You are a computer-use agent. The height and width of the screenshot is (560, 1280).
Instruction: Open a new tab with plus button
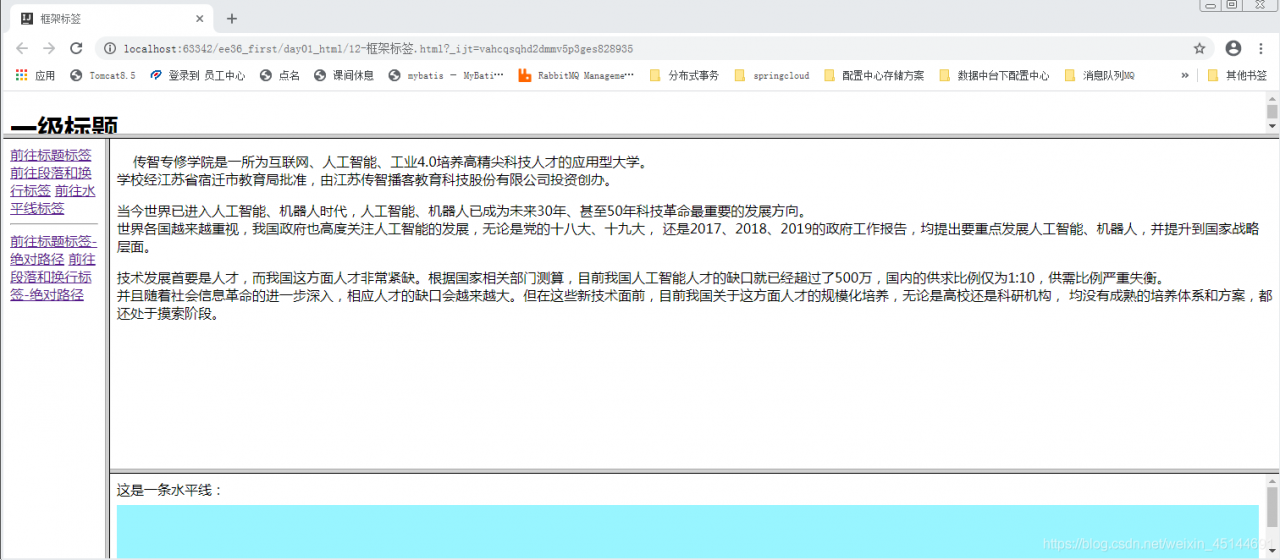(x=232, y=18)
